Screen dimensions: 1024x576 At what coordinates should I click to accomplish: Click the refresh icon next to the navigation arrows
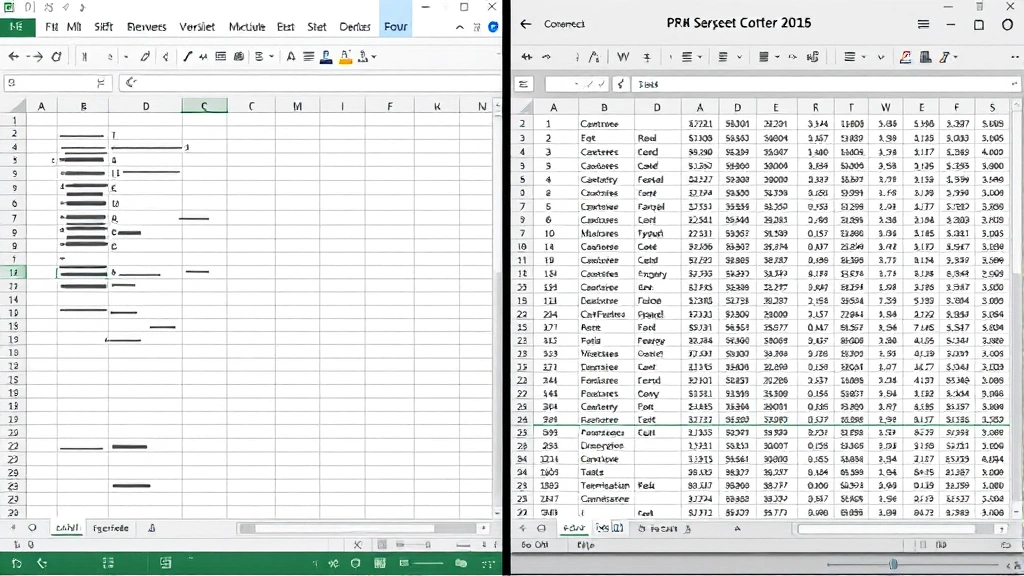[56, 57]
